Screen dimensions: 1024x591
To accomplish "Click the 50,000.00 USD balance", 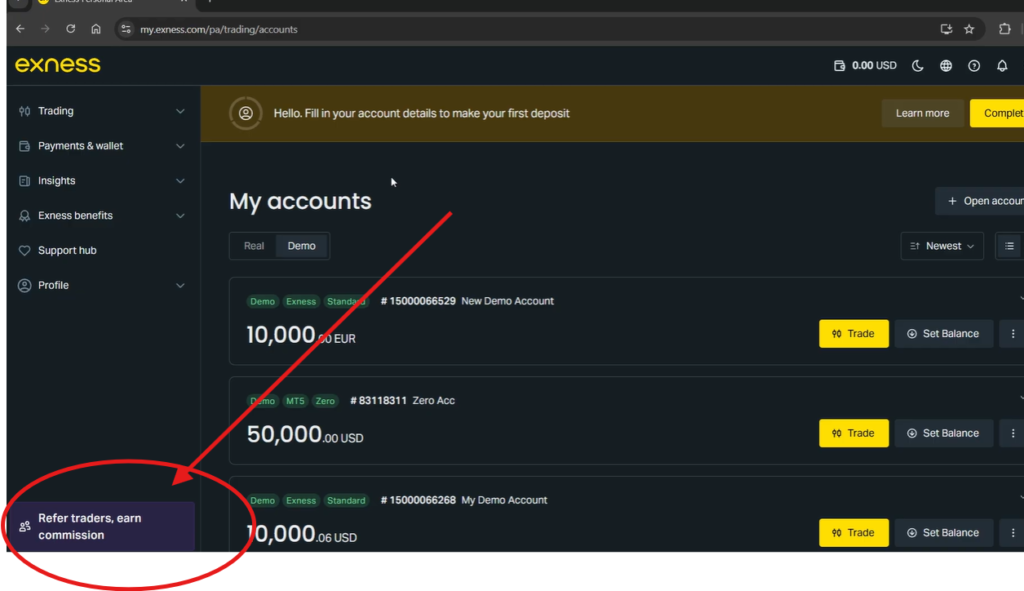I will [x=305, y=434].
